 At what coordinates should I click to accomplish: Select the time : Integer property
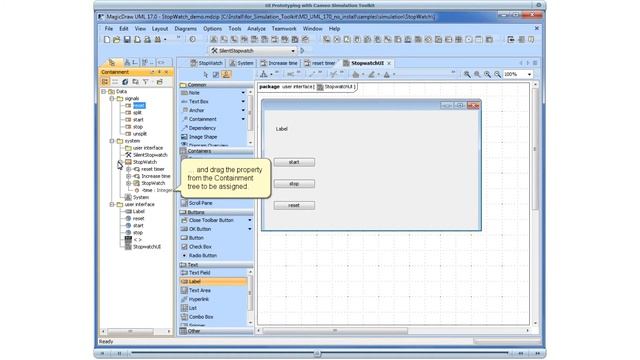pyautogui.click(x=154, y=190)
